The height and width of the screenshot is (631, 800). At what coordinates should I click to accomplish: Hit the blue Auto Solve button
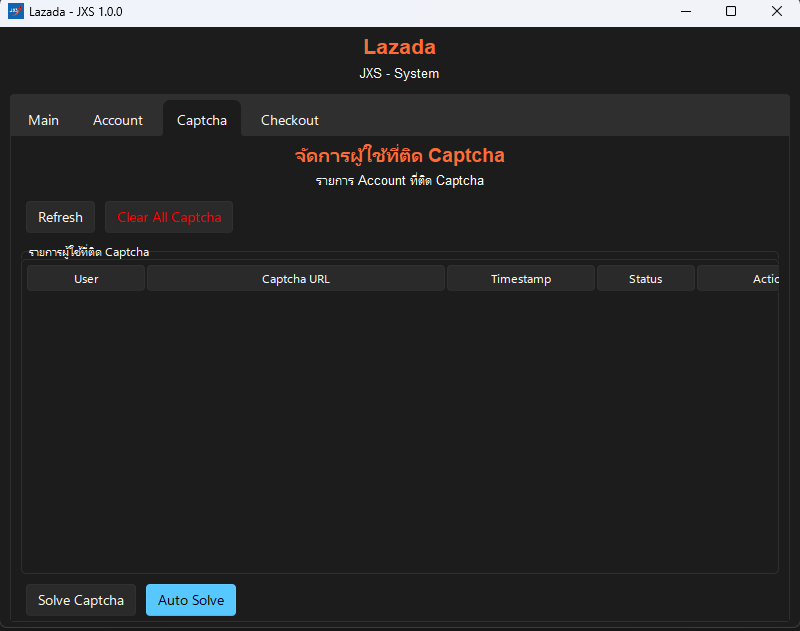click(191, 600)
